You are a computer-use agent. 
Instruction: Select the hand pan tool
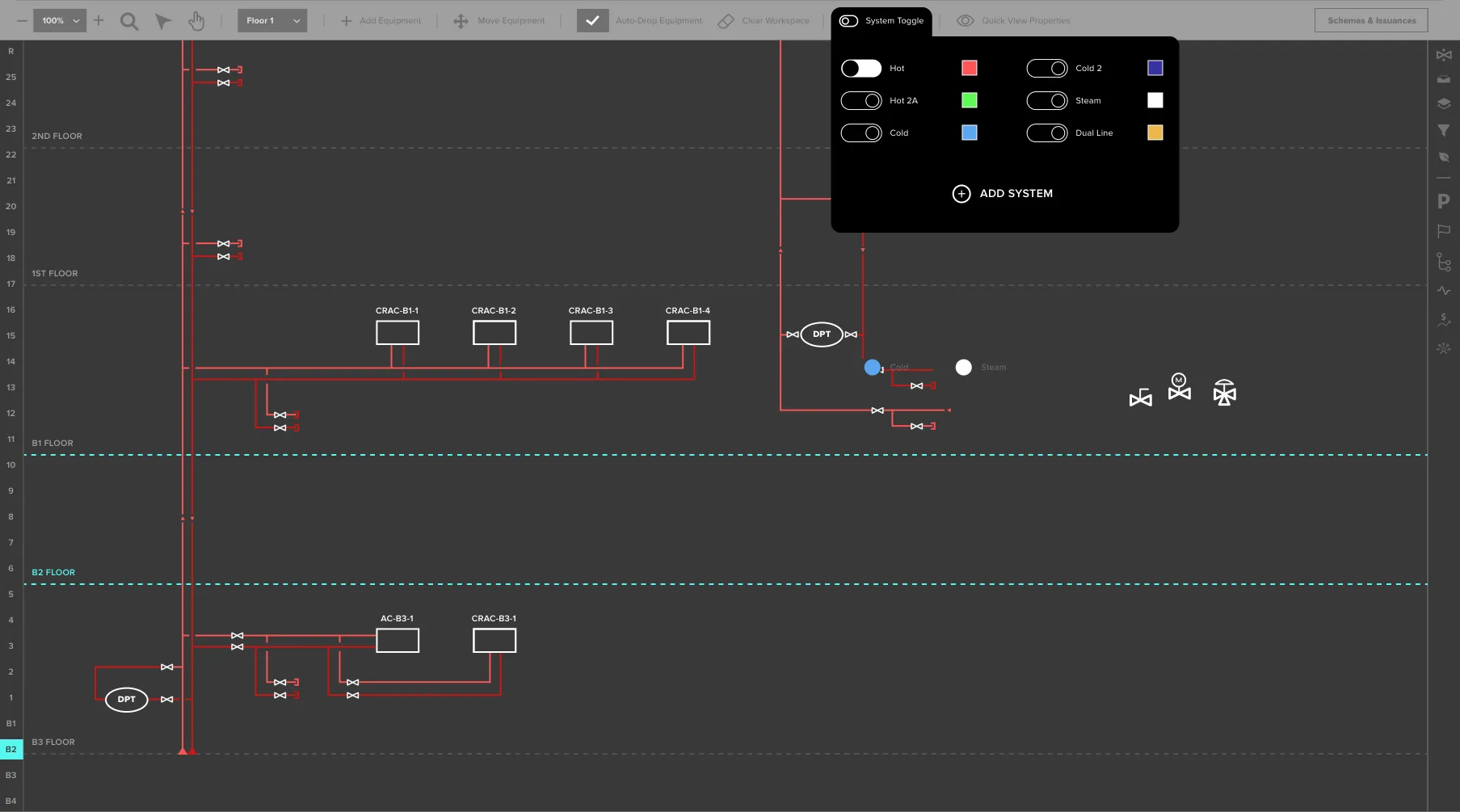click(x=196, y=21)
